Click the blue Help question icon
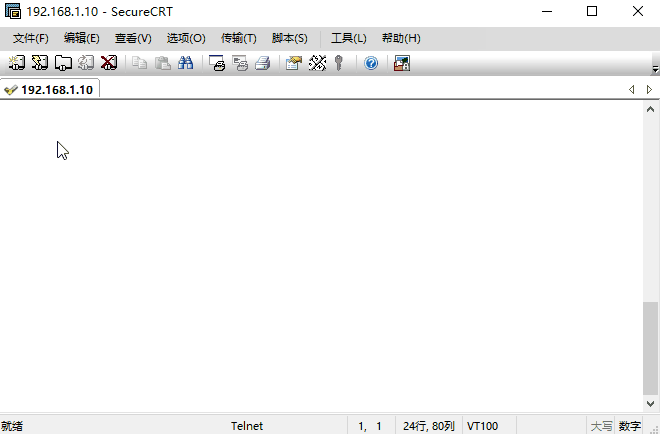This screenshot has height=434, width=660. pyautogui.click(x=371, y=63)
